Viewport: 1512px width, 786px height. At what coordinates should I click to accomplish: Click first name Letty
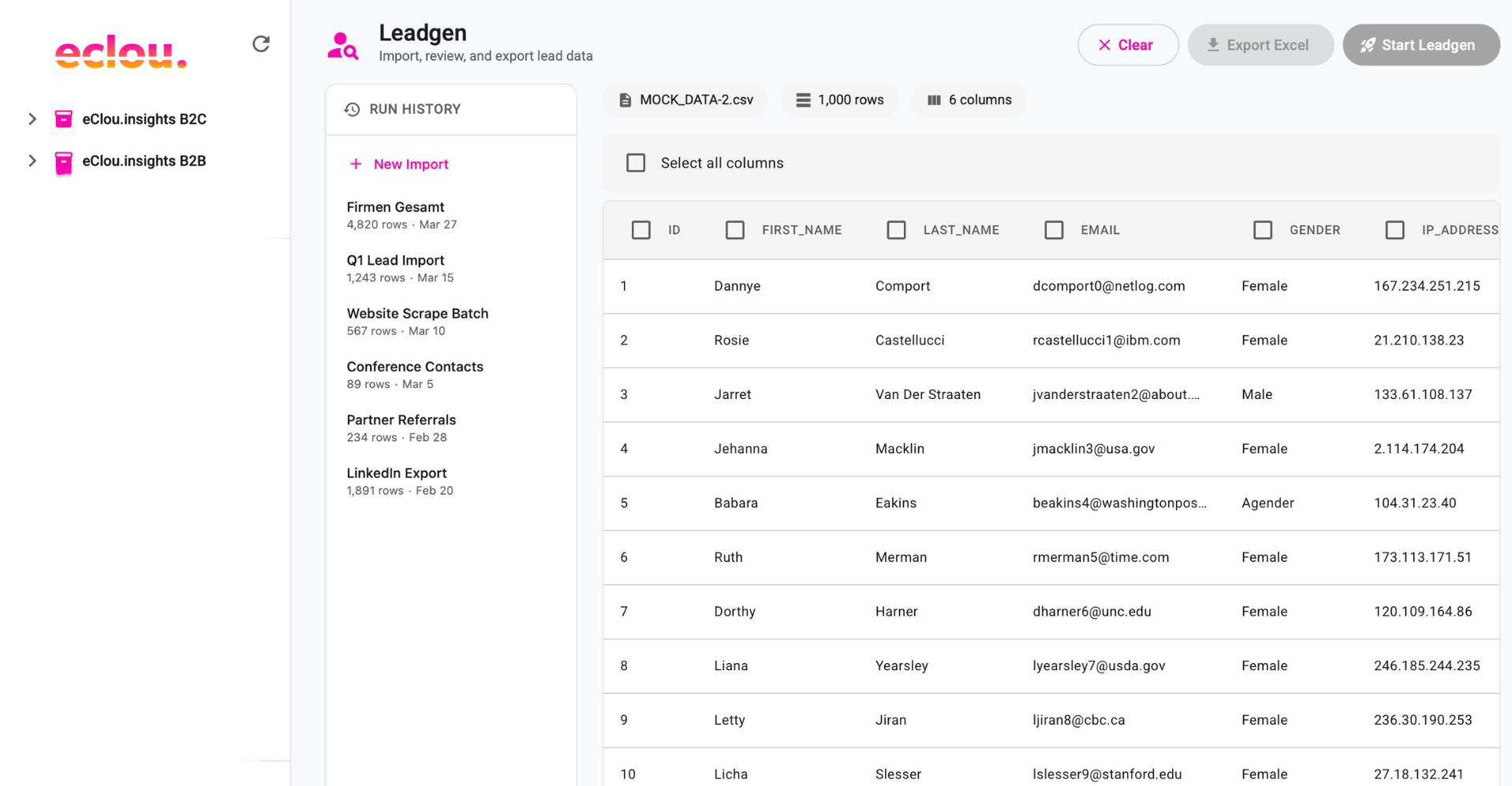tap(730, 721)
